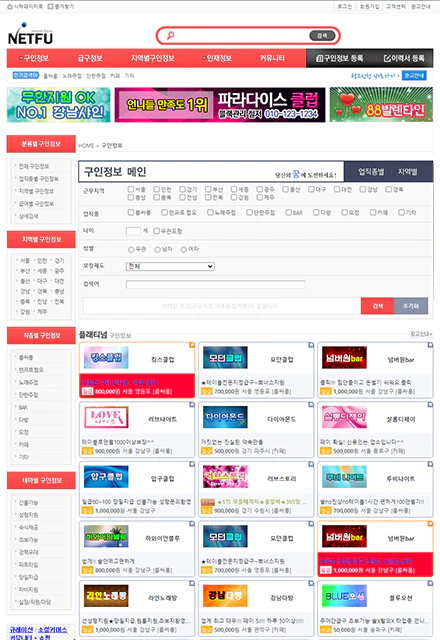Viewport: 440px width, 640px height.
Task: Click the bookmark icon beside 즐겨찾기
Action: pyautogui.click(x=50, y=7)
